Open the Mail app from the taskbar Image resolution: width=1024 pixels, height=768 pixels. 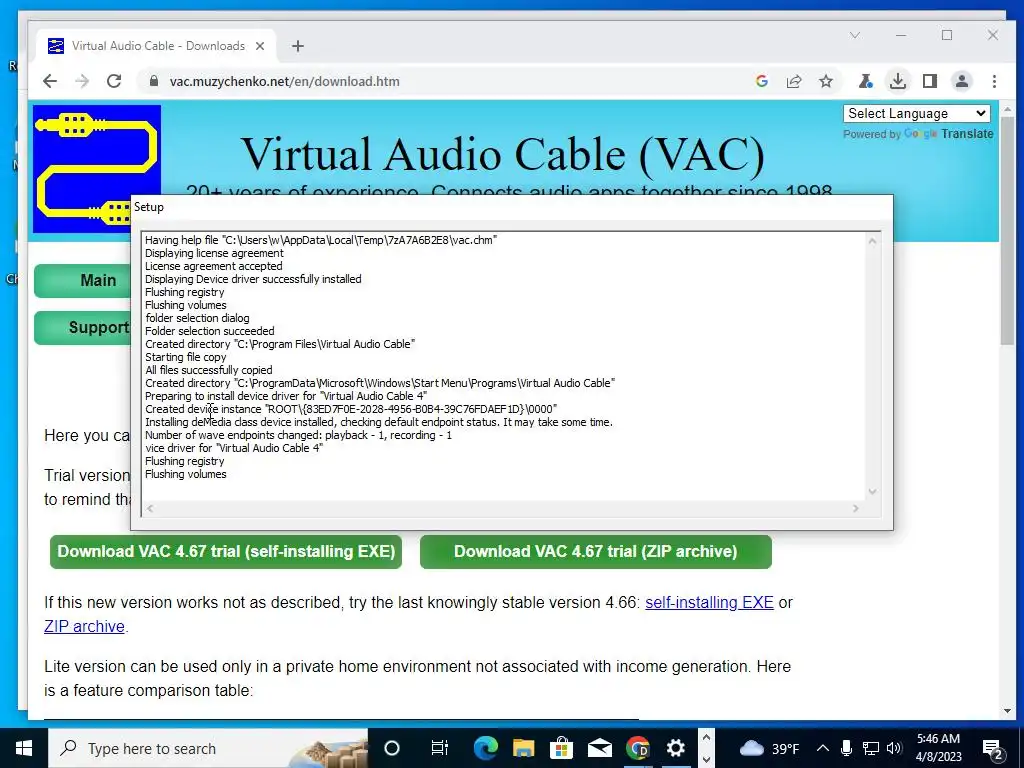click(600, 748)
